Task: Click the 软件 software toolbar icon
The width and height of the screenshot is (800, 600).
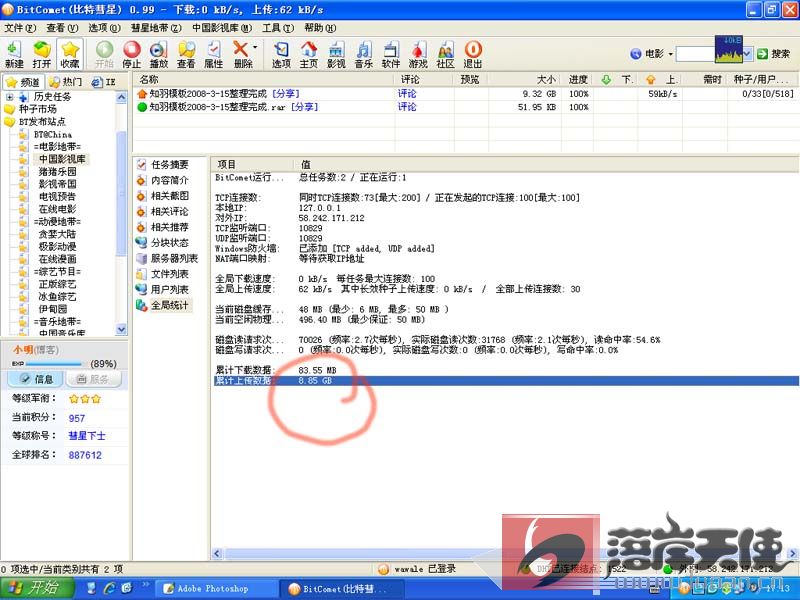Action: tap(391, 54)
